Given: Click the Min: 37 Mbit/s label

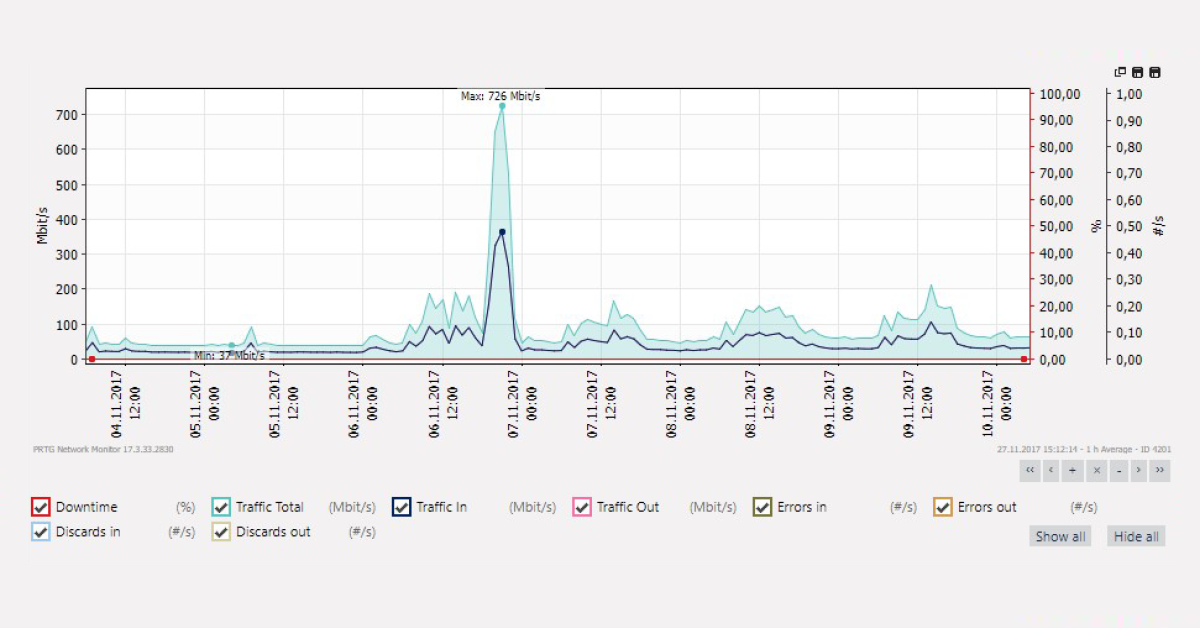Looking at the screenshot, I should [x=228, y=355].
